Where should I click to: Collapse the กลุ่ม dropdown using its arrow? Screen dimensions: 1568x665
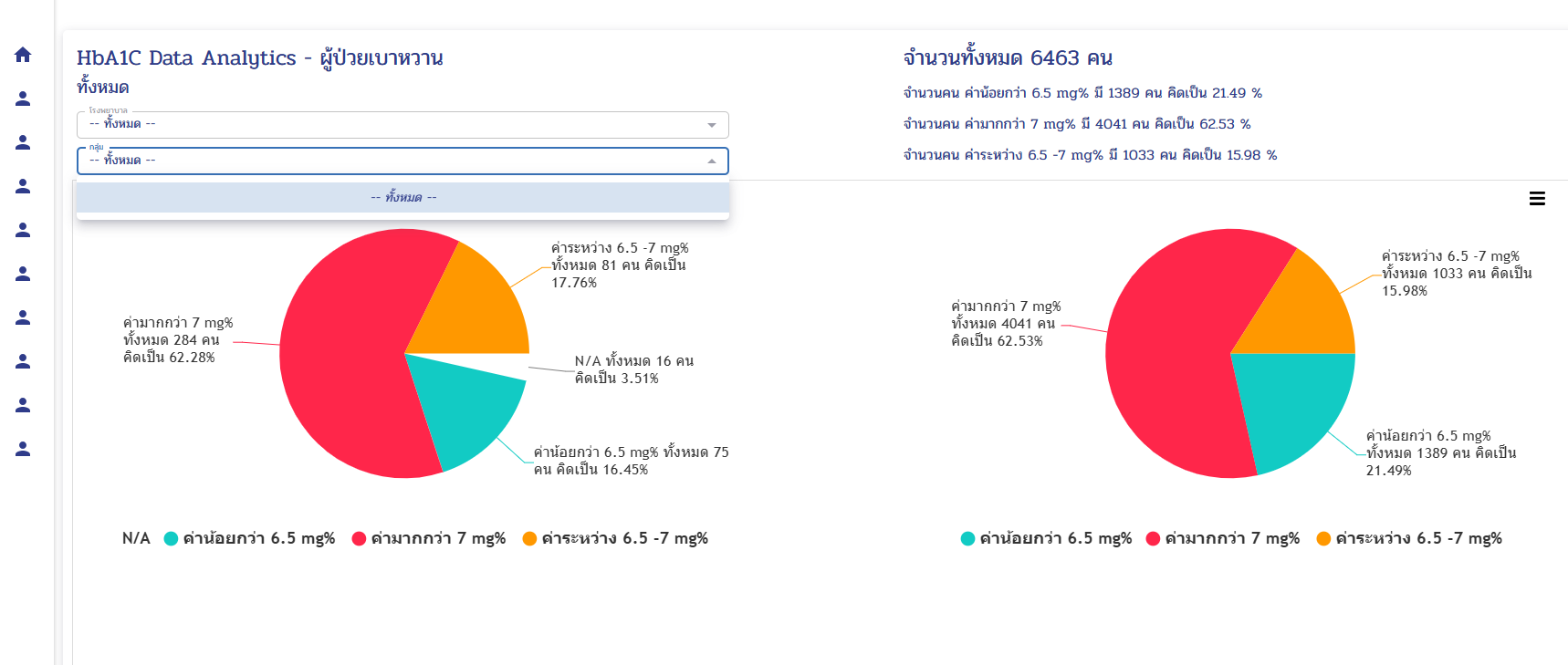[712, 161]
